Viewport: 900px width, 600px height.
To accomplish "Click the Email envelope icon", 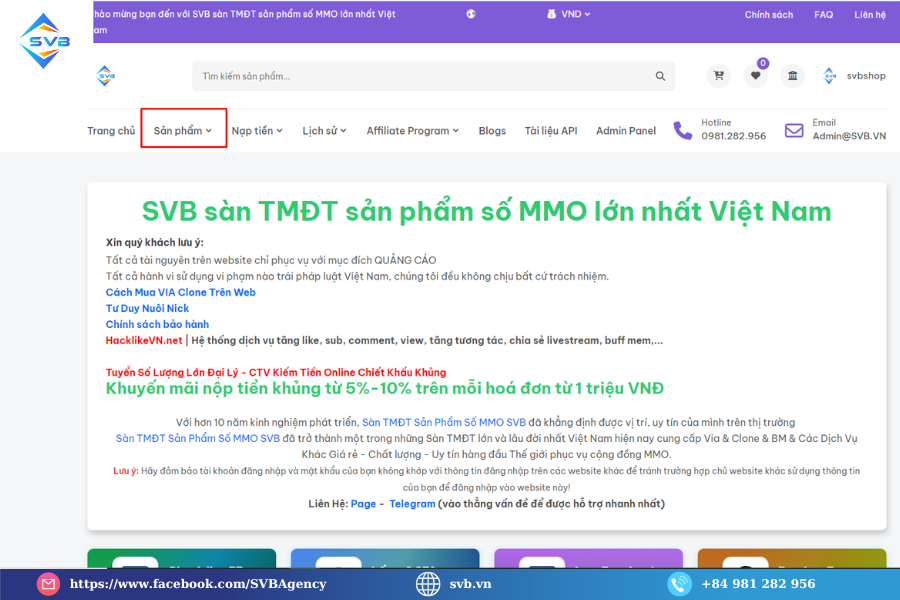I will [794, 130].
